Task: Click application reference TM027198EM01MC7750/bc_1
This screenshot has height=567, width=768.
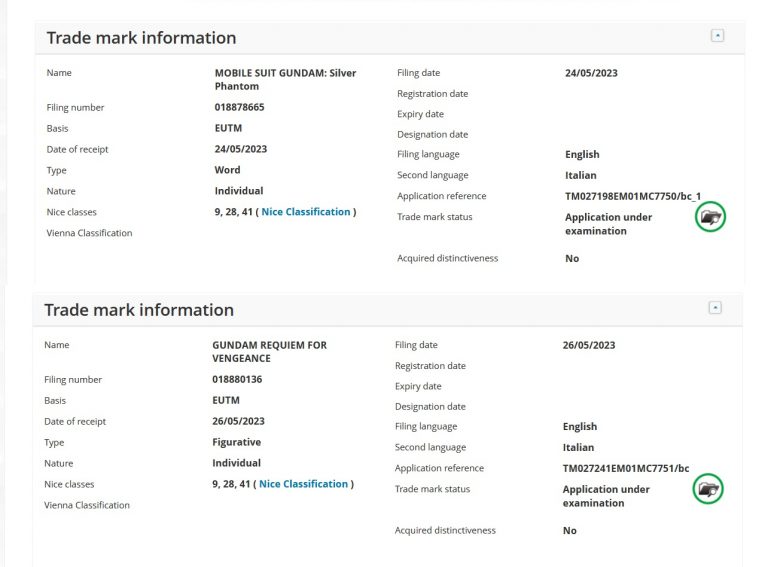Action: coord(632,196)
